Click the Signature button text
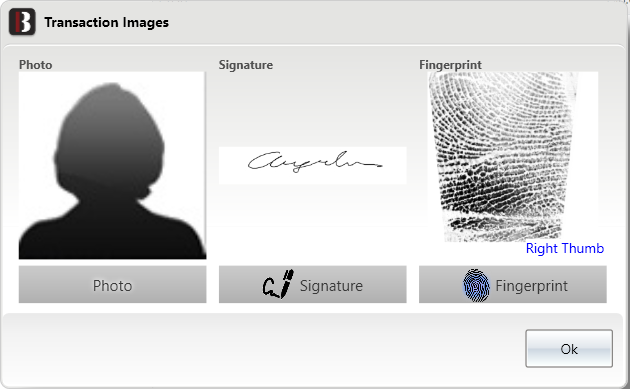This screenshot has height=389, width=630. 331,286
